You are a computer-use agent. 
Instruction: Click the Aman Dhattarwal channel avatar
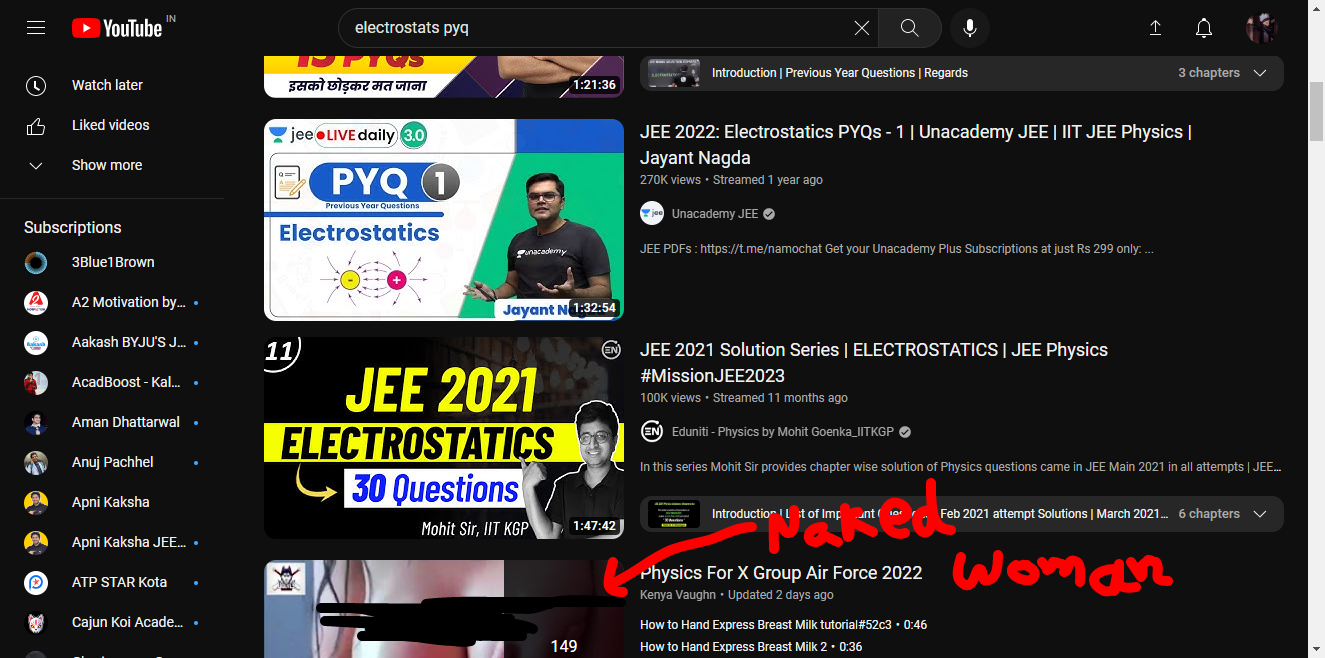pos(36,422)
